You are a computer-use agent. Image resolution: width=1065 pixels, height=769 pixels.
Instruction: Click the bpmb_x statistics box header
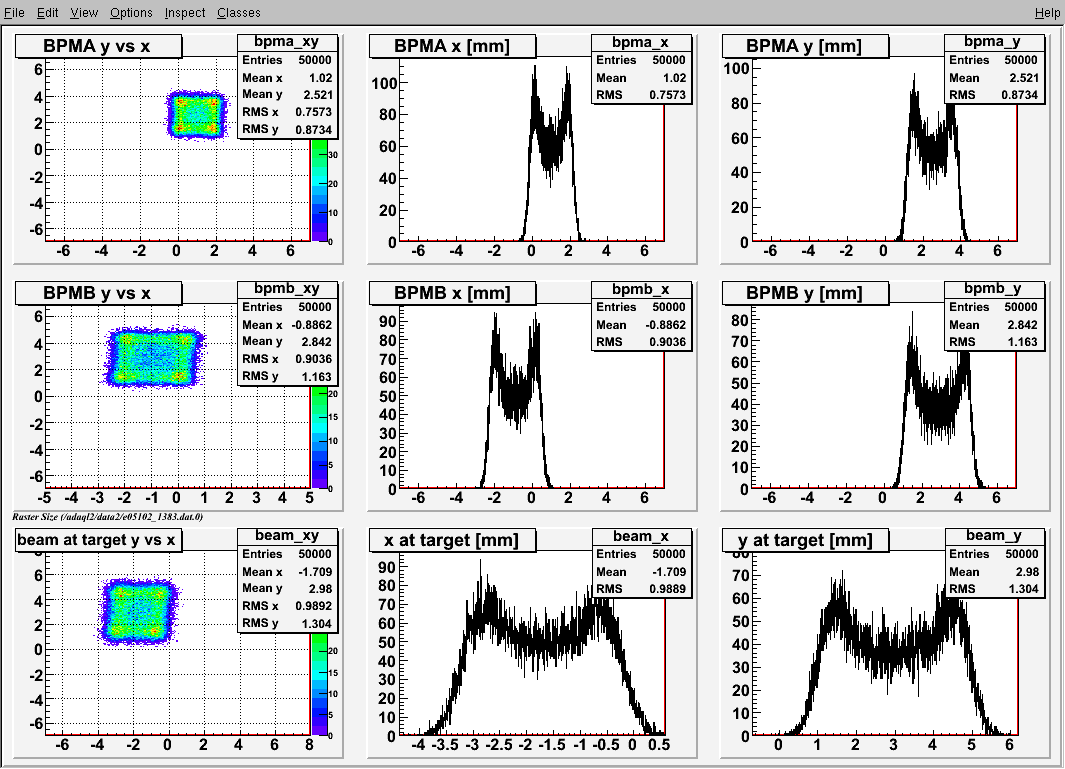[640, 289]
